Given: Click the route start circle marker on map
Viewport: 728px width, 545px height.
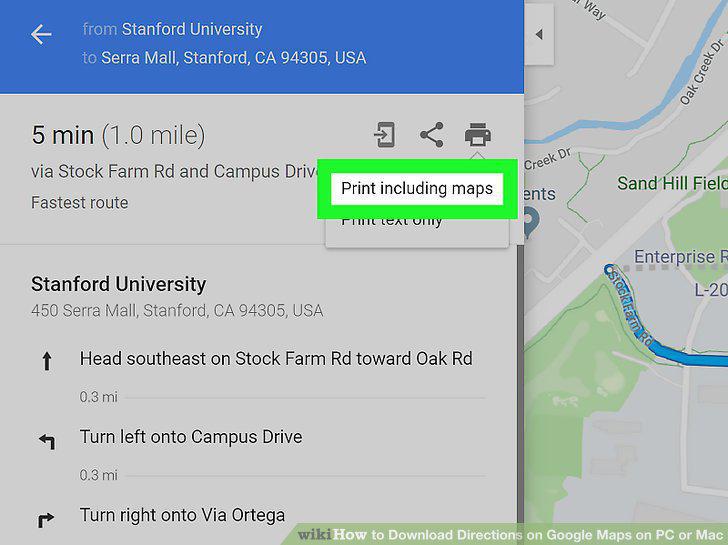Looking at the screenshot, I should tap(609, 269).
